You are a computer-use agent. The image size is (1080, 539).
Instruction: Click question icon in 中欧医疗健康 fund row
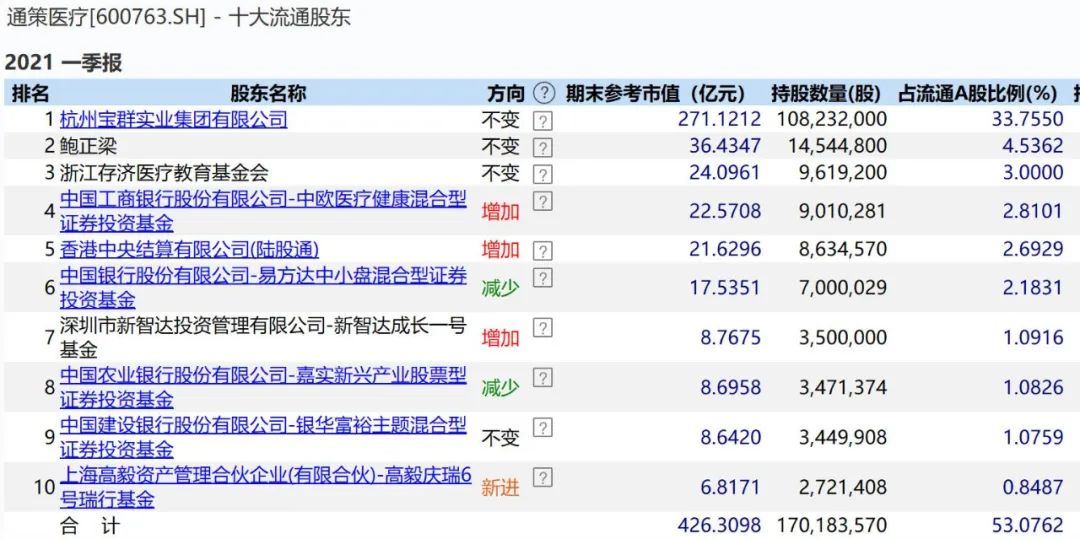click(543, 200)
